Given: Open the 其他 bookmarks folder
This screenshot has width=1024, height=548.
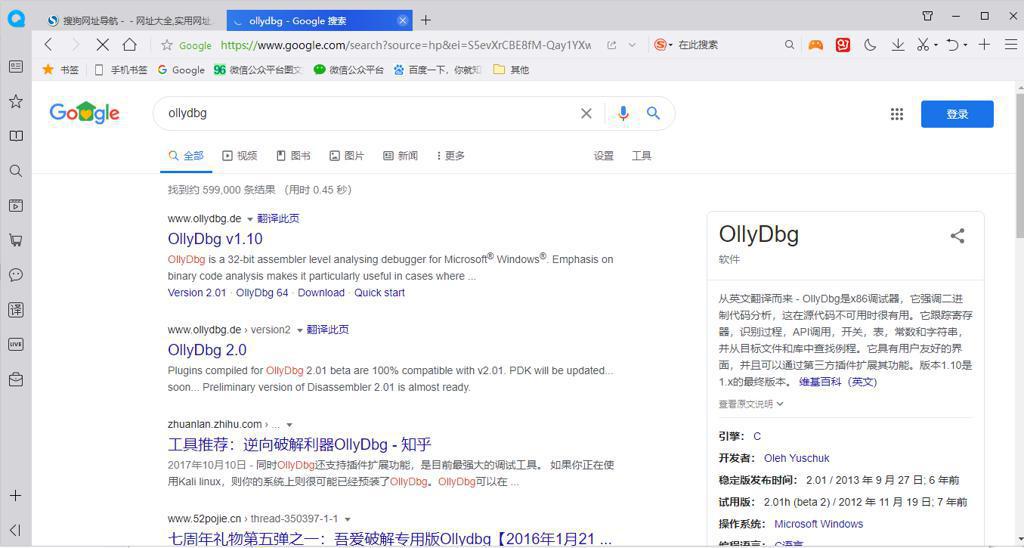Looking at the screenshot, I should [511, 69].
